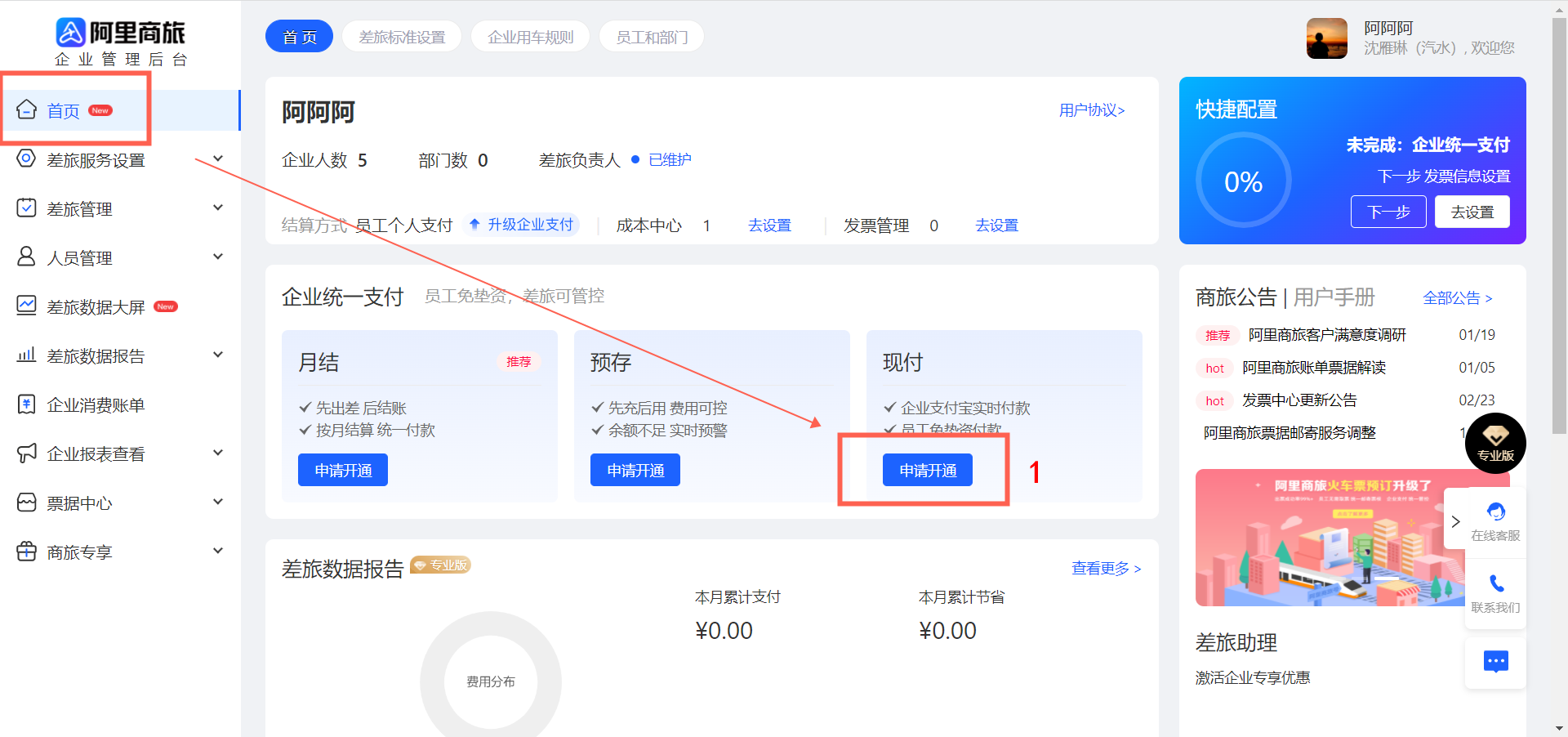
Task: Expand 差旅管理 menu chevron
Action: tap(218, 208)
